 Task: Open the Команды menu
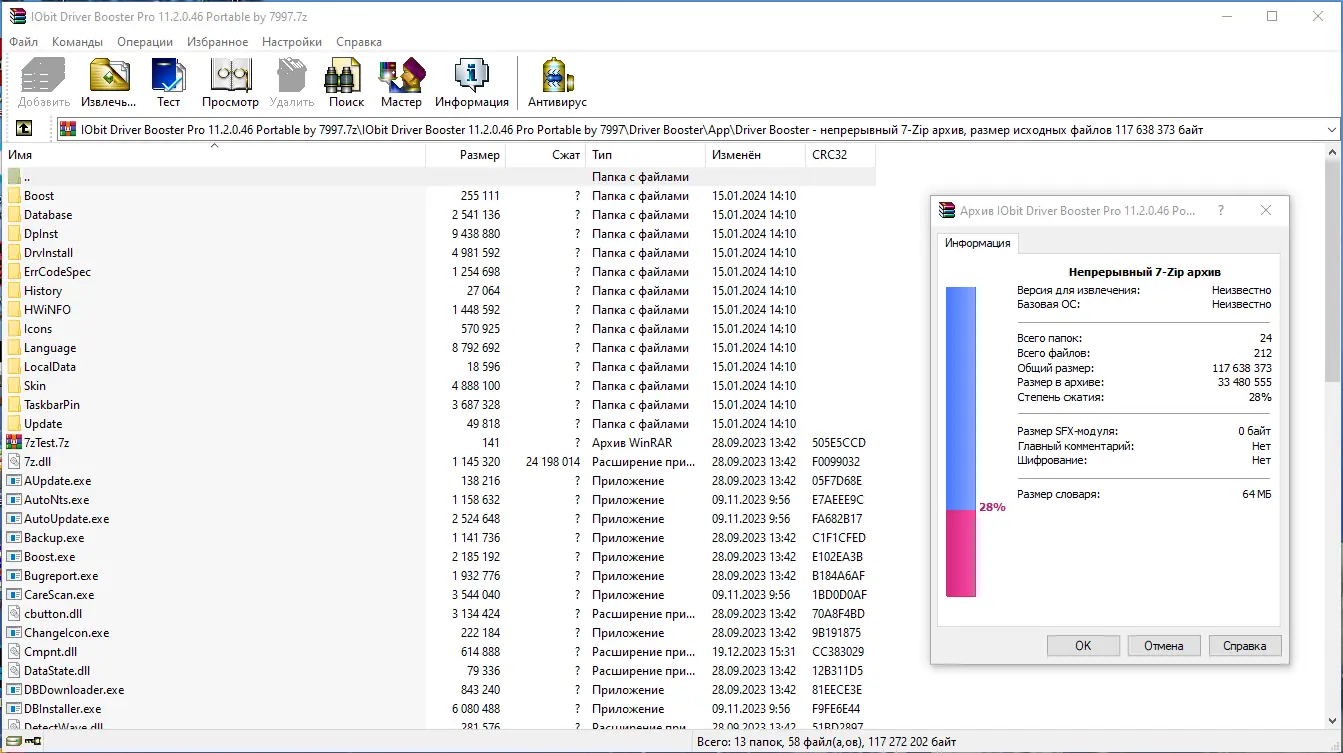tap(78, 41)
